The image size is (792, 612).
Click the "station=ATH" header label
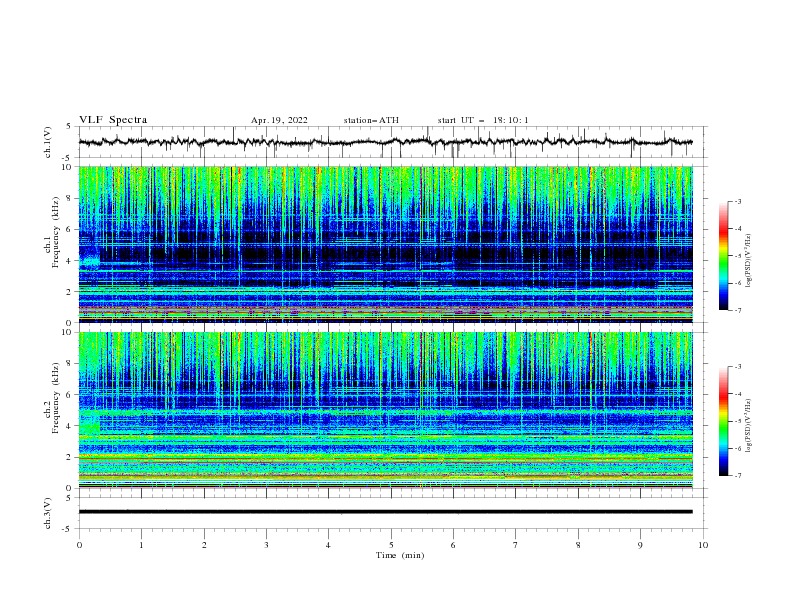coord(371,120)
